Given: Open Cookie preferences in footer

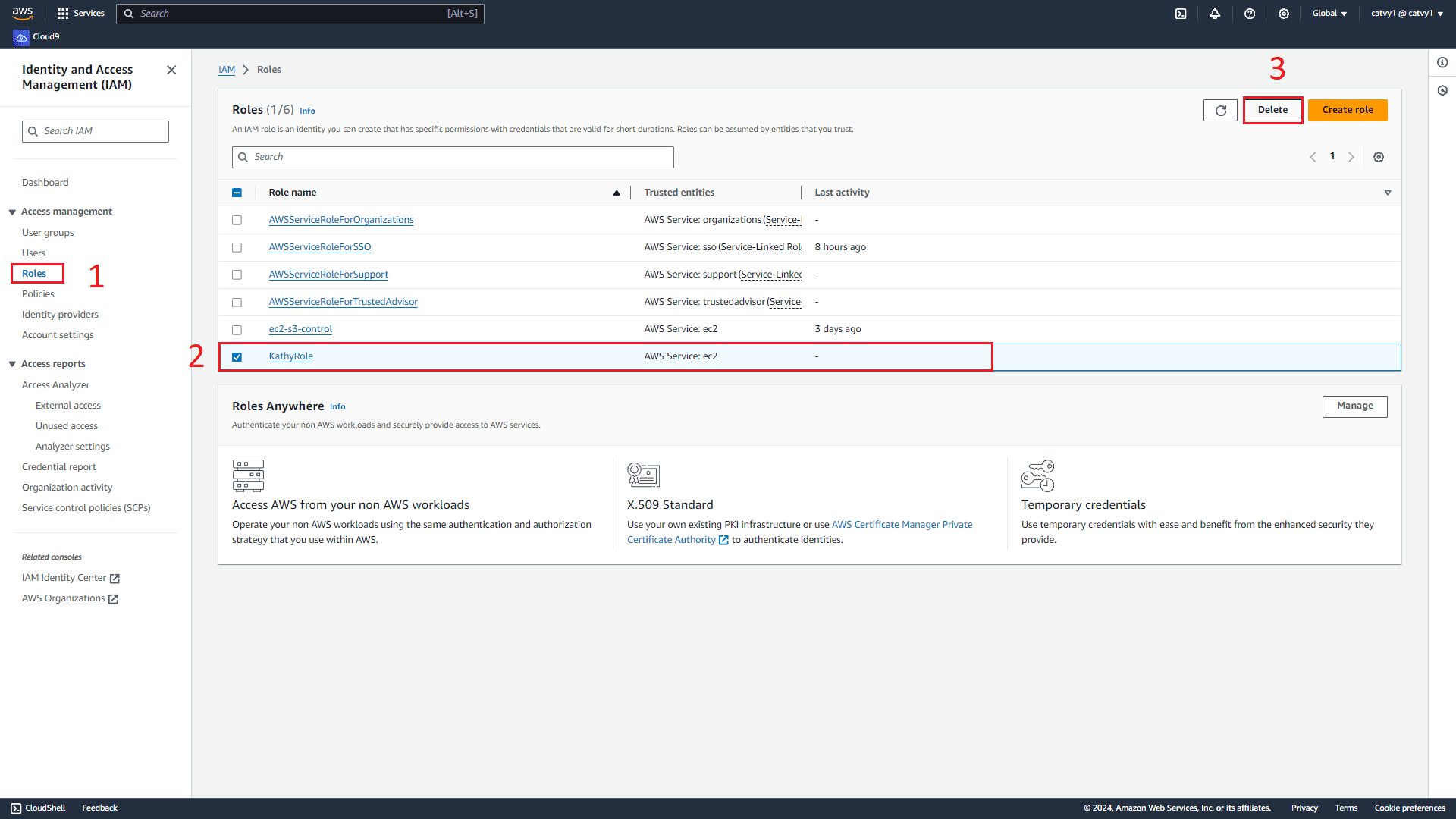Looking at the screenshot, I should pyautogui.click(x=1410, y=808).
